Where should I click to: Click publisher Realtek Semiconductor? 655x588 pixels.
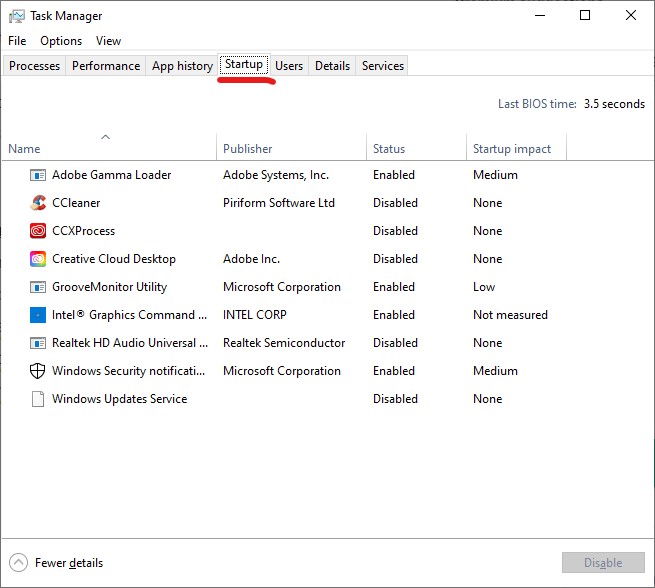[284, 343]
